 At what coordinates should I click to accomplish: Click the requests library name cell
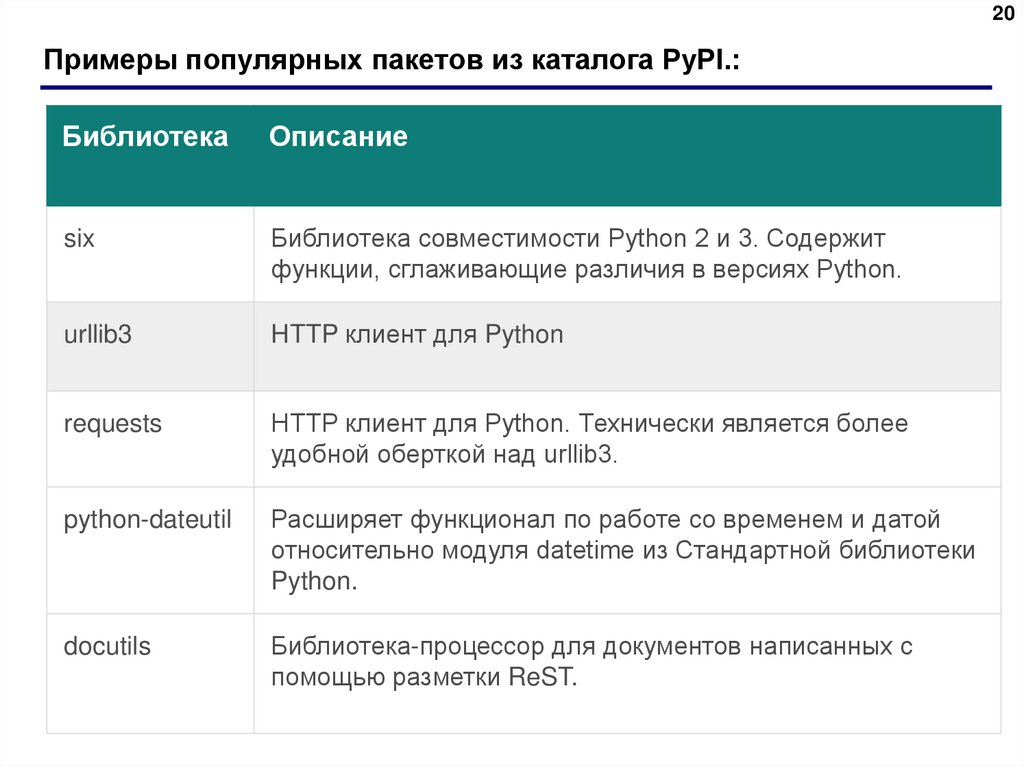point(112,424)
